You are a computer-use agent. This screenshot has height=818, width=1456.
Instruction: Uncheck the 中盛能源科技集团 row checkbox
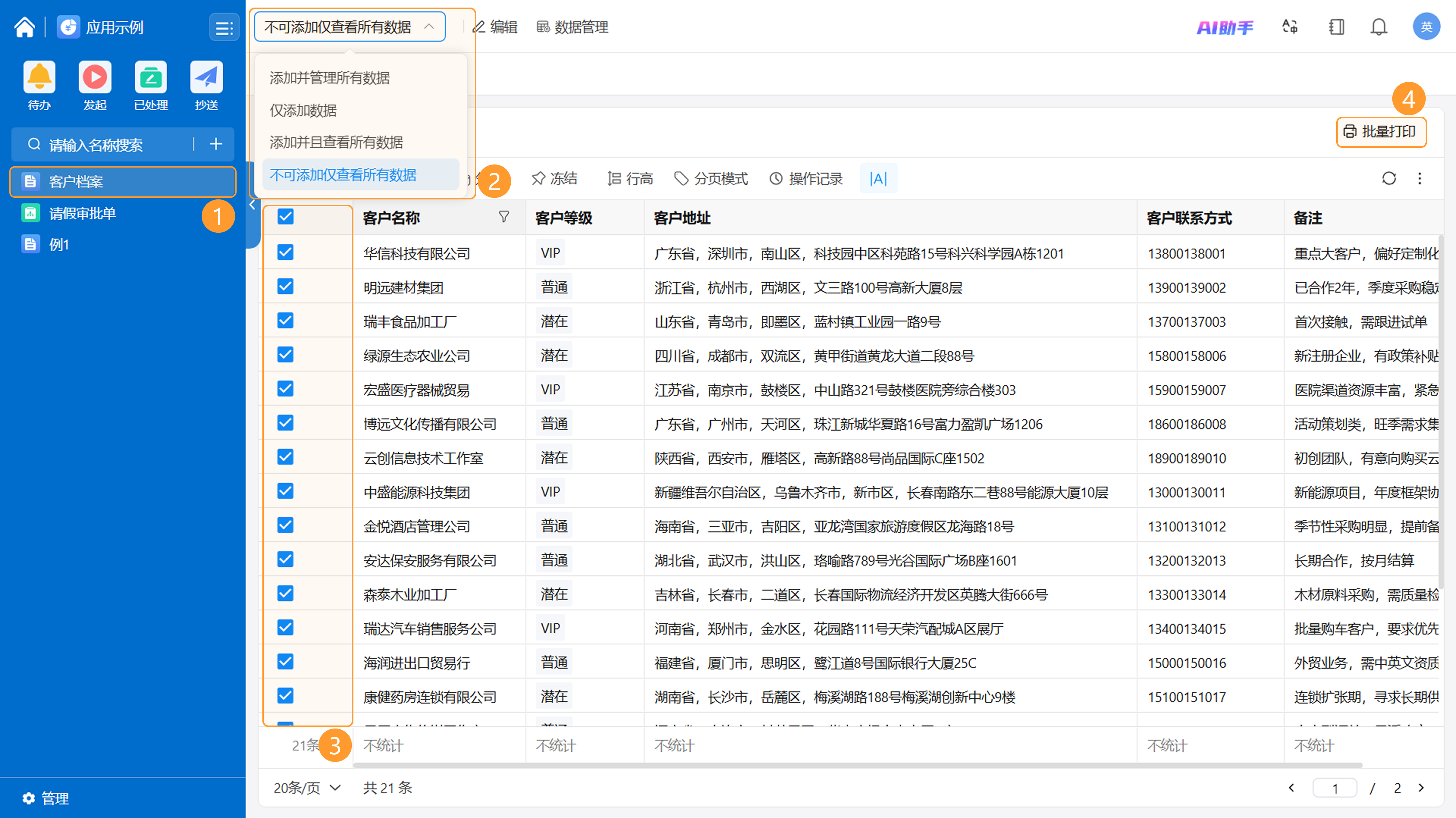click(x=286, y=491)
